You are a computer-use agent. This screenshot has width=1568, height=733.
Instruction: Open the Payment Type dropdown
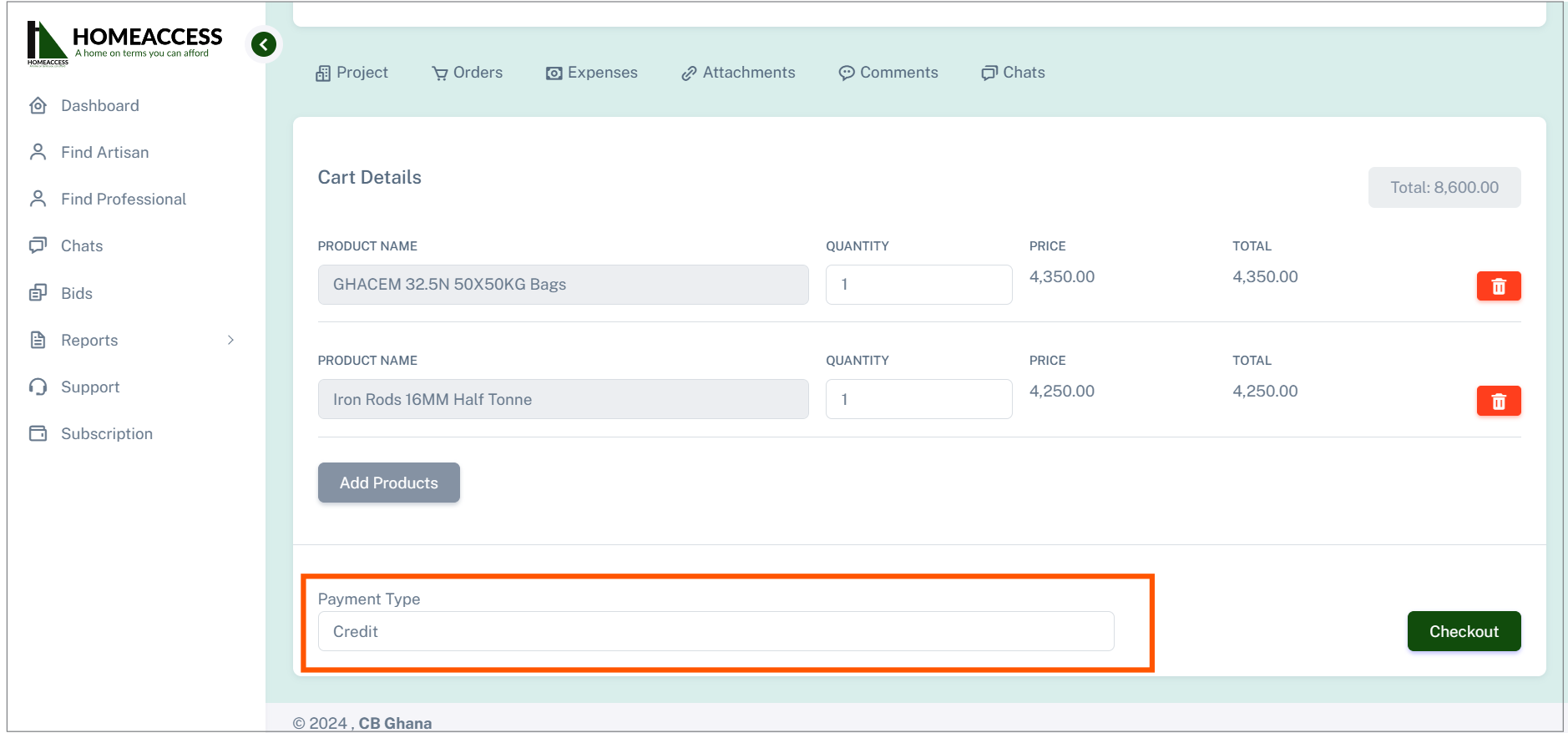click(716, 631)
